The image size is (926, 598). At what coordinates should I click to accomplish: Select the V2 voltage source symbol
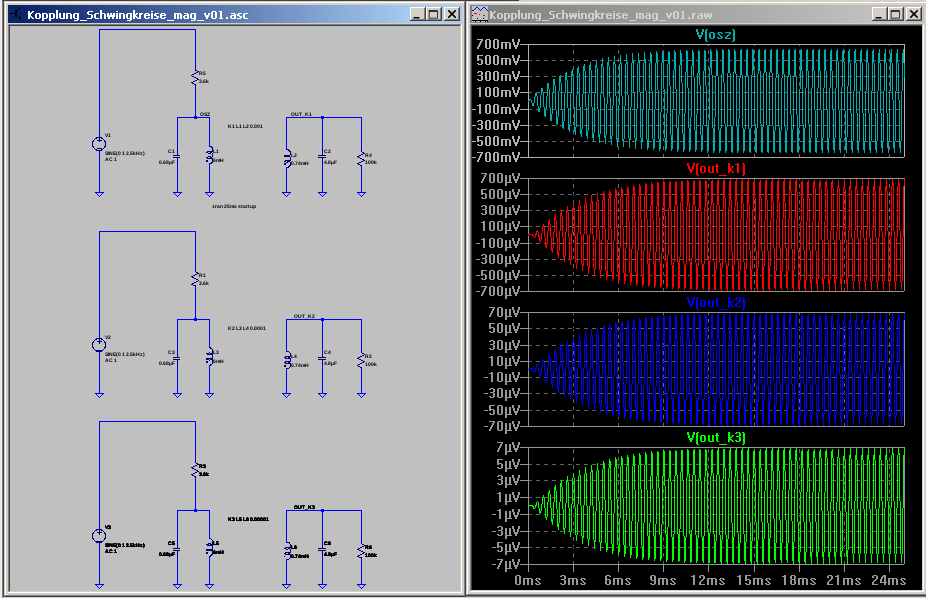pos(99,345)
